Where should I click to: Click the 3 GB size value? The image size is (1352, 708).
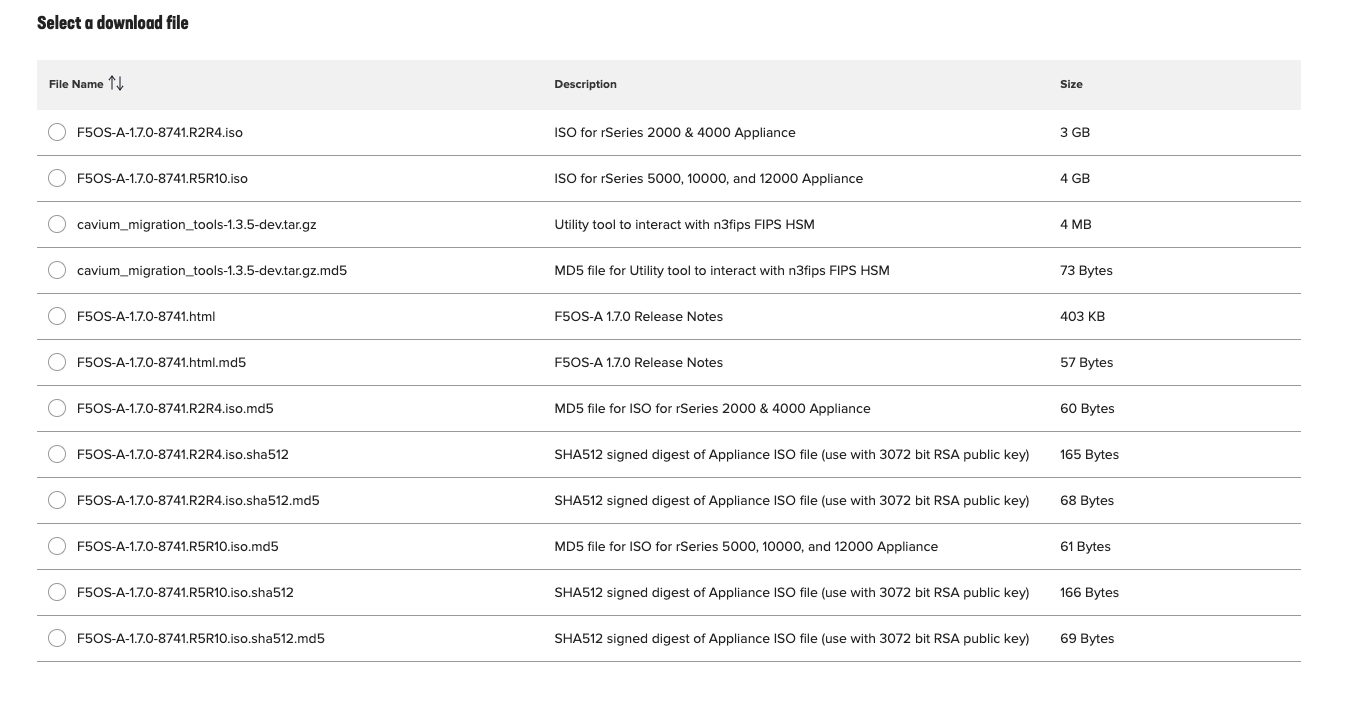click(x=1075, y=132)
